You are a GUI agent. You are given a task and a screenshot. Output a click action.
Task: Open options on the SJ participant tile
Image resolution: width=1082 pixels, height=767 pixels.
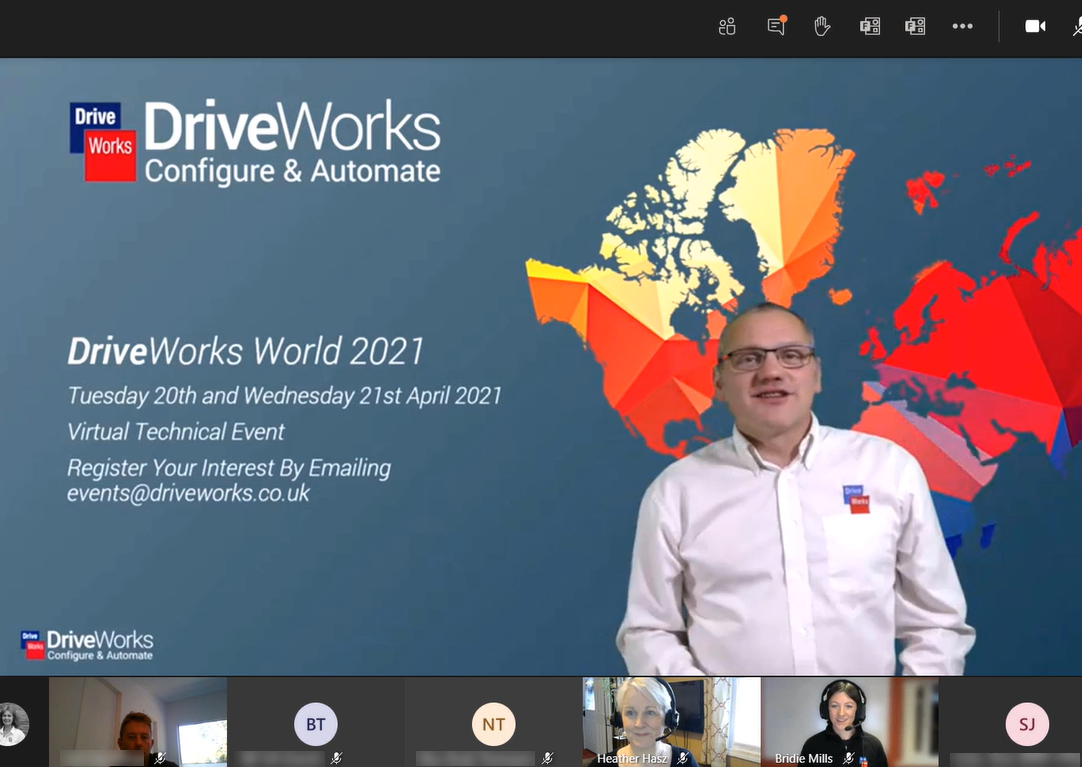[1026, 724]
